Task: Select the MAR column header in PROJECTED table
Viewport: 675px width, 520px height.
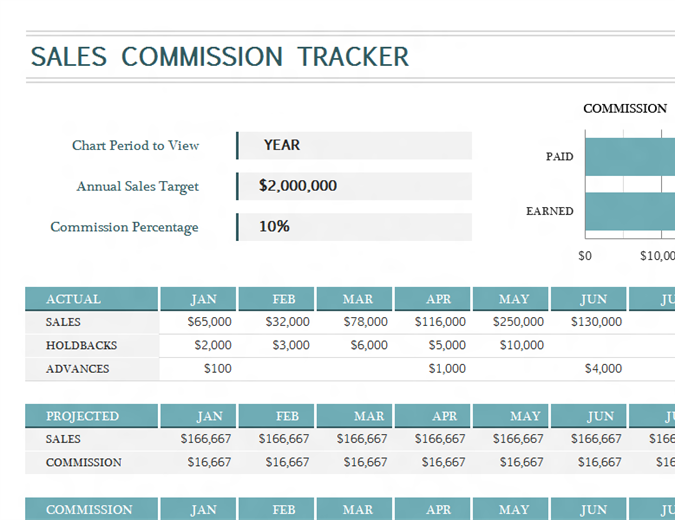Action: tap(358, 416)
